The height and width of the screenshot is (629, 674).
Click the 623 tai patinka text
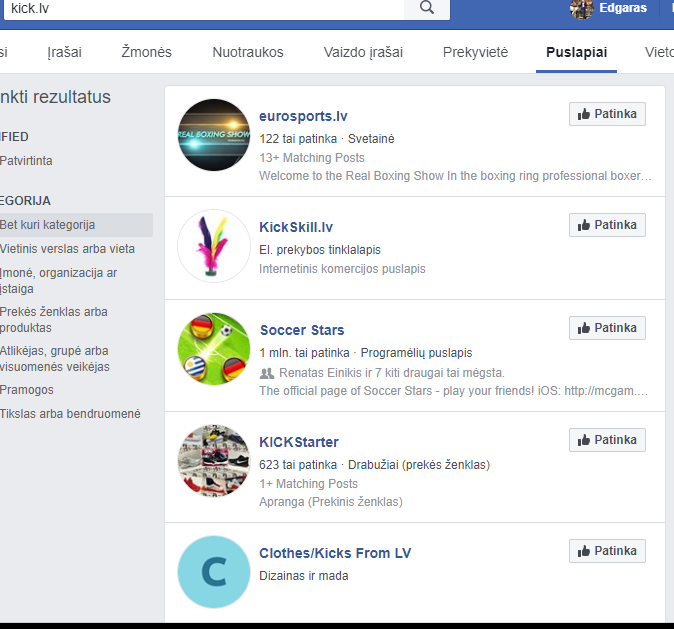pyautogui.click(x=298, y=465)
